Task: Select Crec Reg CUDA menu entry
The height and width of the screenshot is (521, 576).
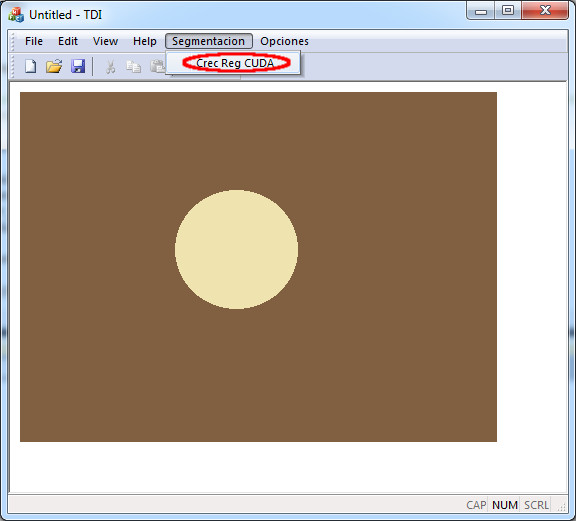Action: click(234, 63)
